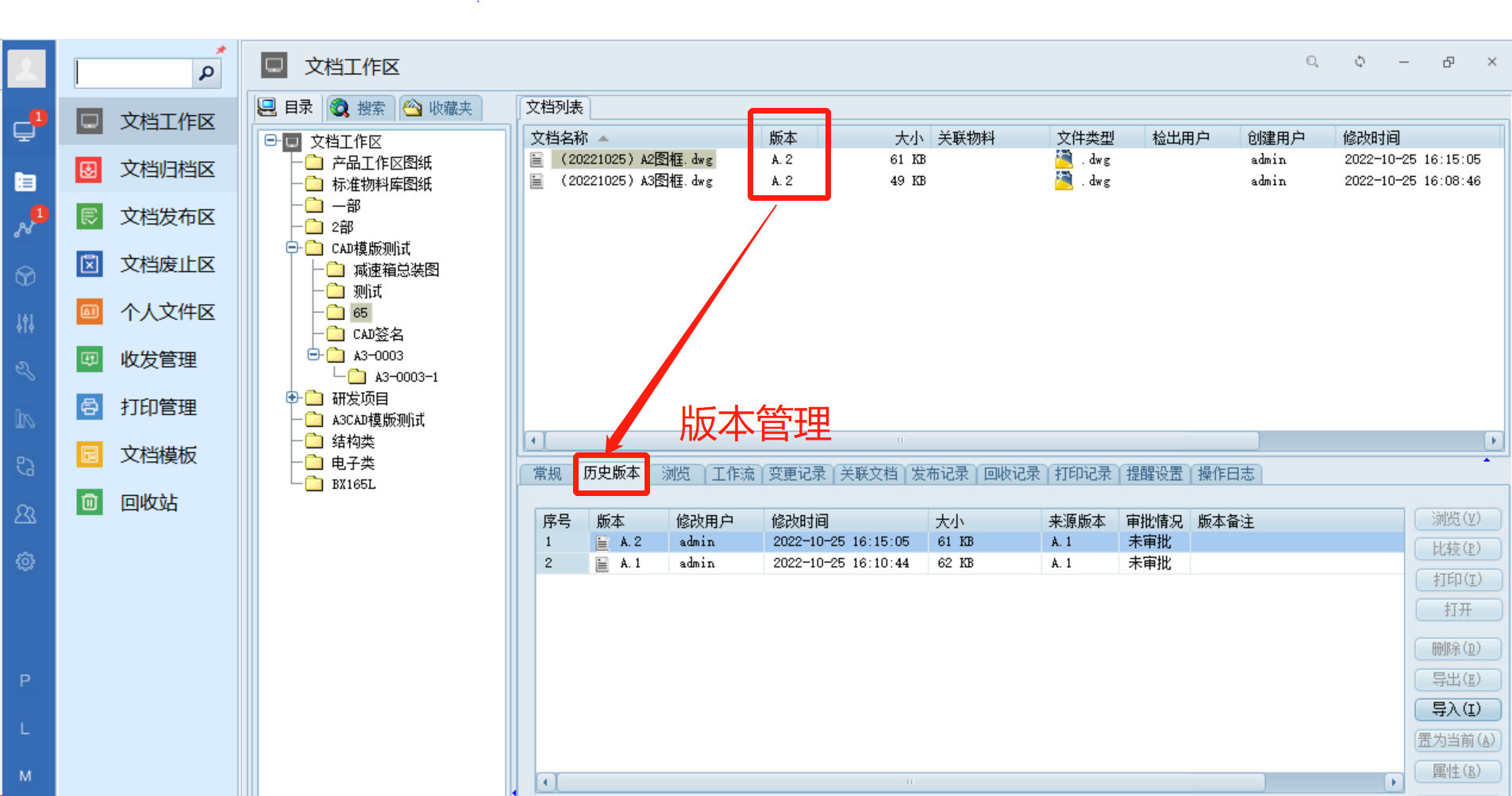Open 文档发布区 section

click(167, 217)
